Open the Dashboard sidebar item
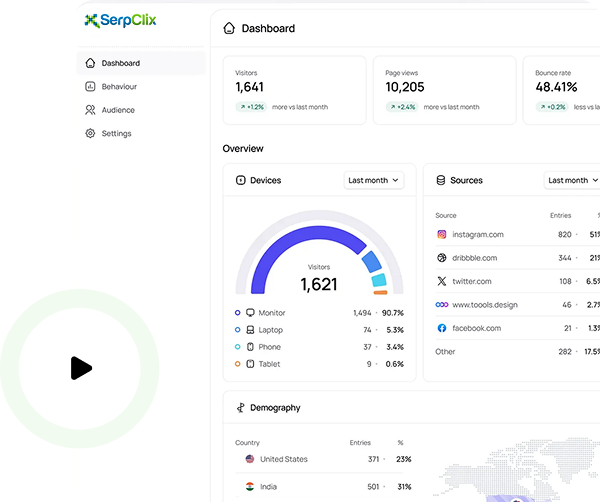Screen dimensions: 600x502 [x=141, y=63]
